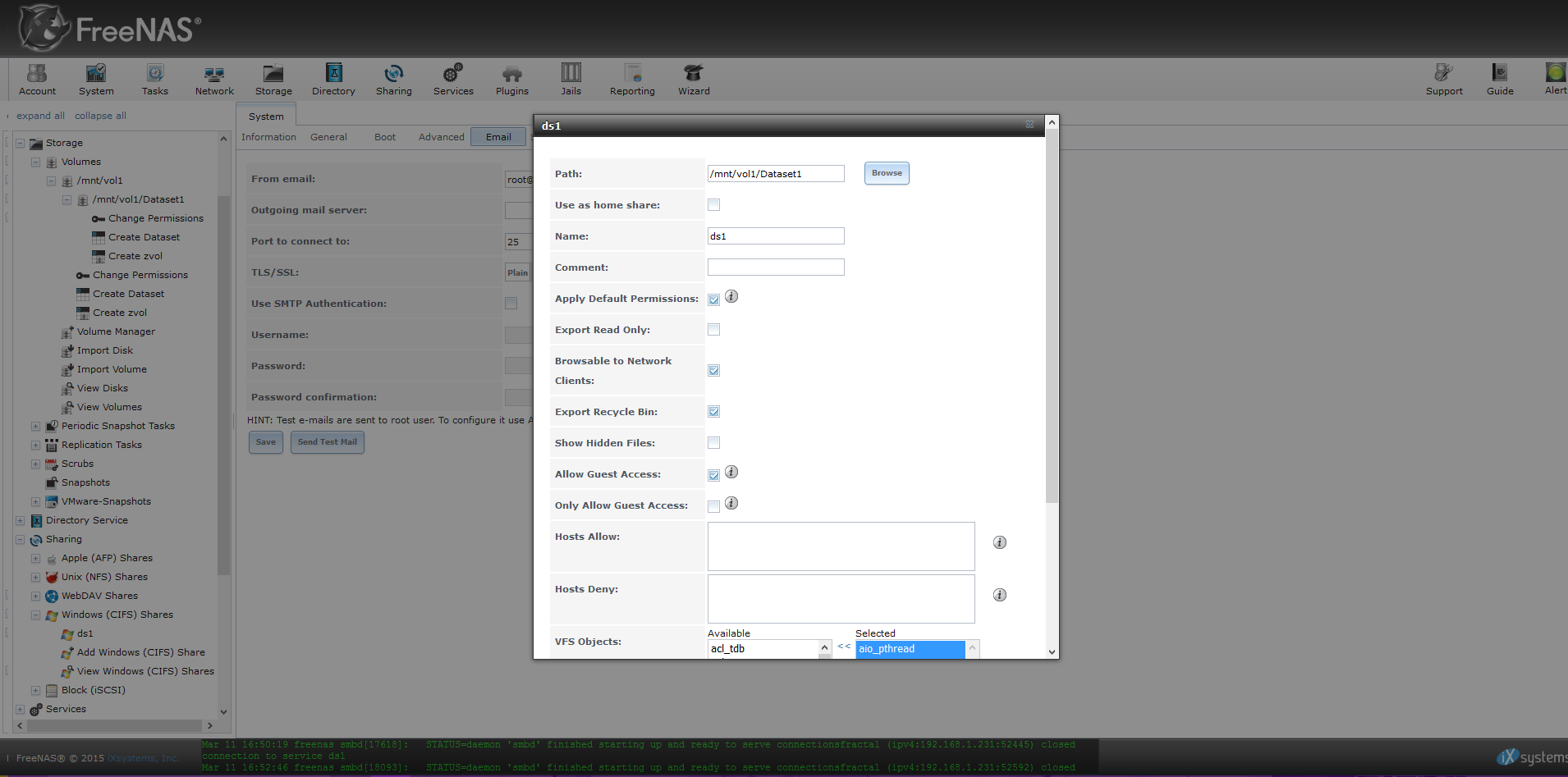Click info icon beside Allow Guest Access
1568x777 pixels.
click(731, 472)
